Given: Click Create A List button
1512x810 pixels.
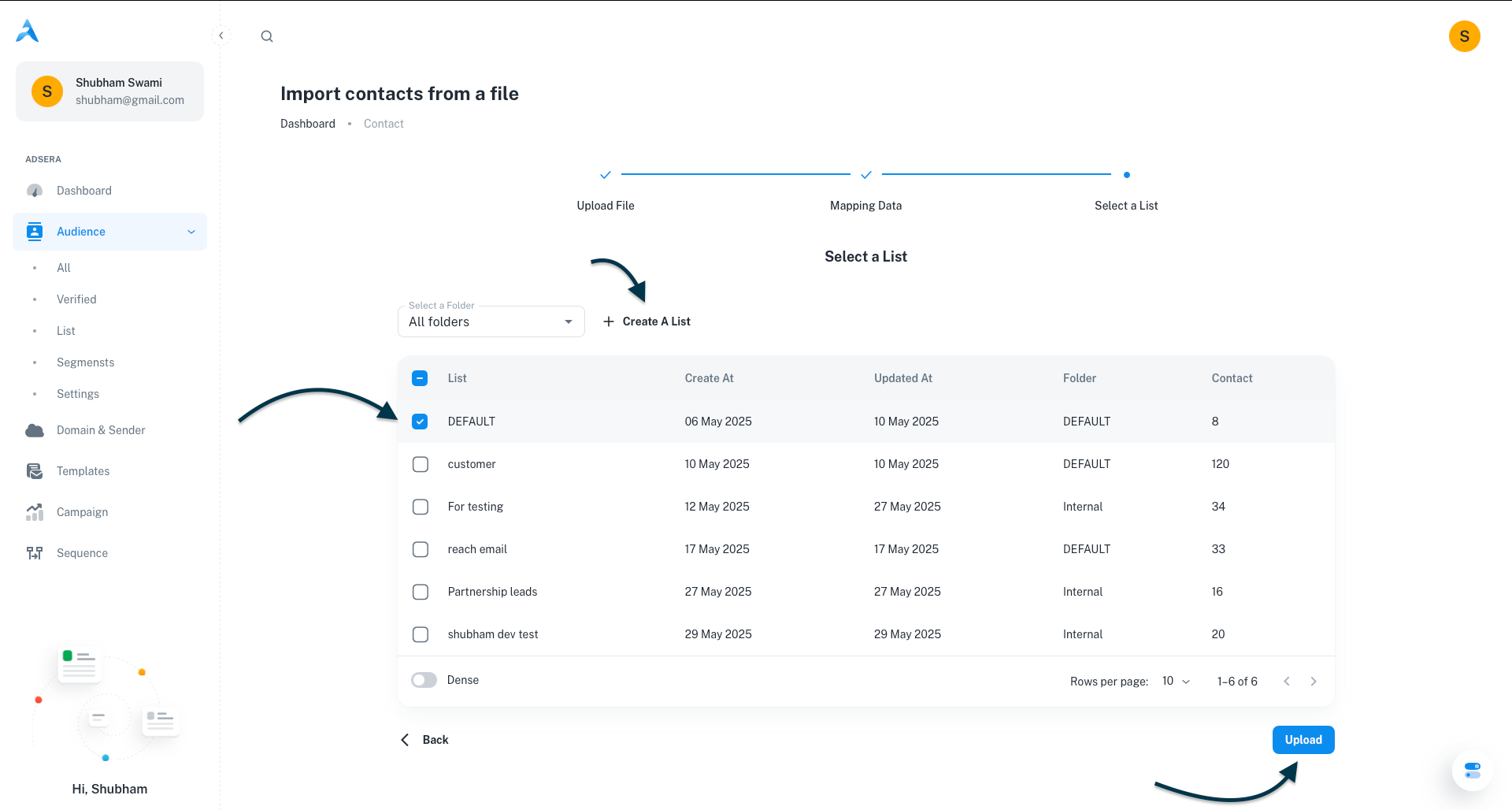Looking at the screenshot, I should (647, 321).
